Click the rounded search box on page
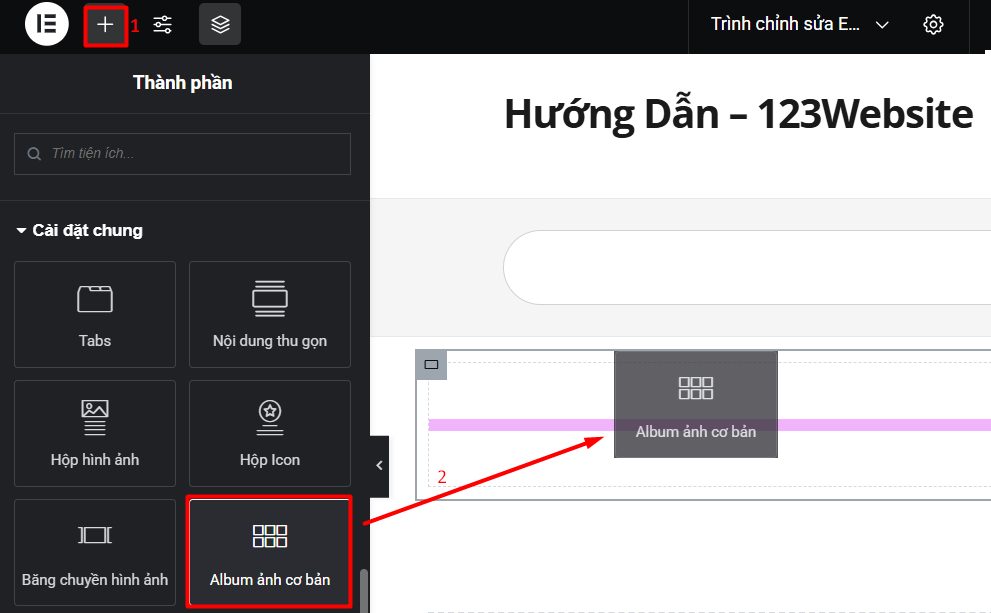The image size is (991, 613). tap(747, 267)
